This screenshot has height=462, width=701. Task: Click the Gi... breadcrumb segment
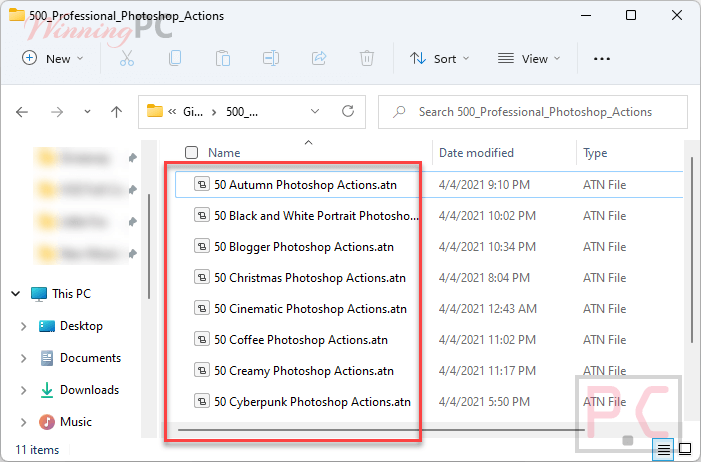[193, 112]
